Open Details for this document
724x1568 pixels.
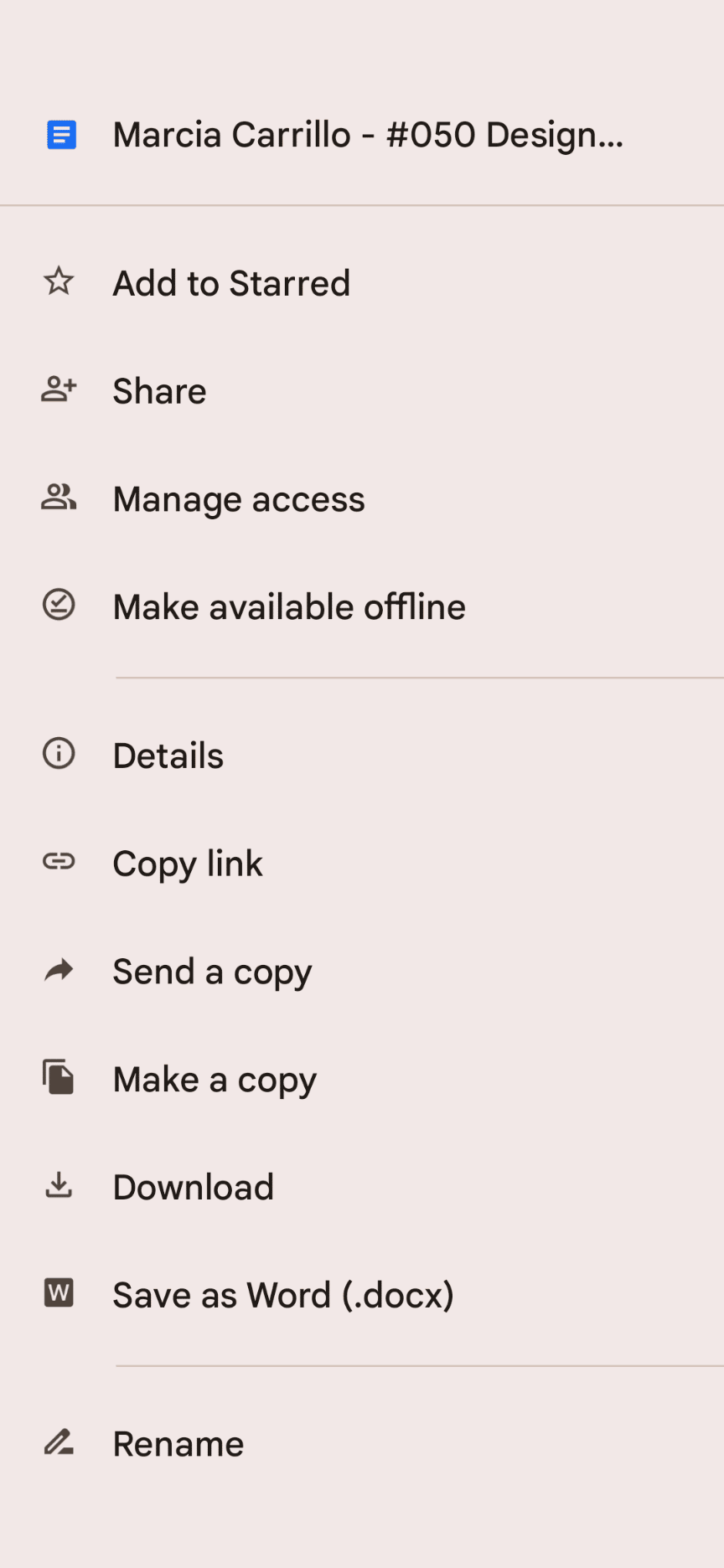[168, 756]
